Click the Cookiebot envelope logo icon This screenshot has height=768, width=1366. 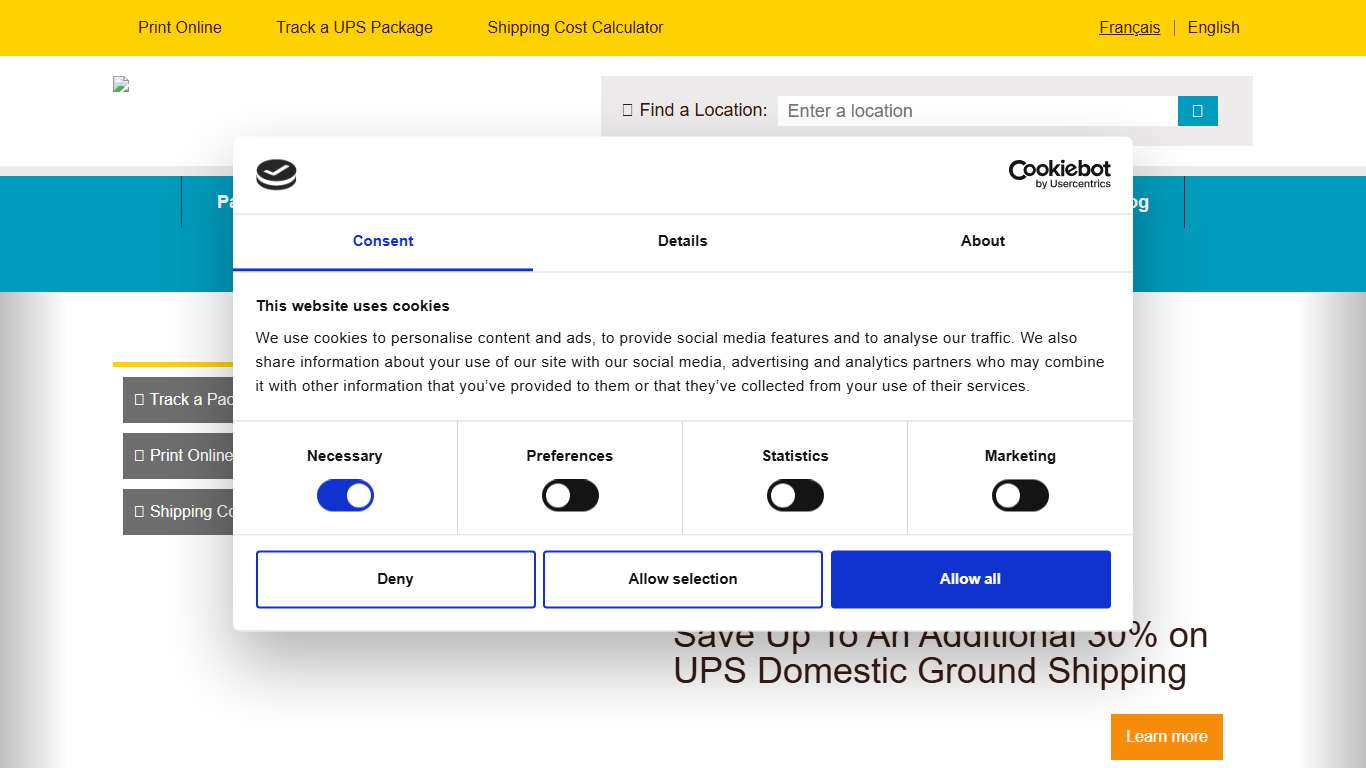tap(276, 174)
